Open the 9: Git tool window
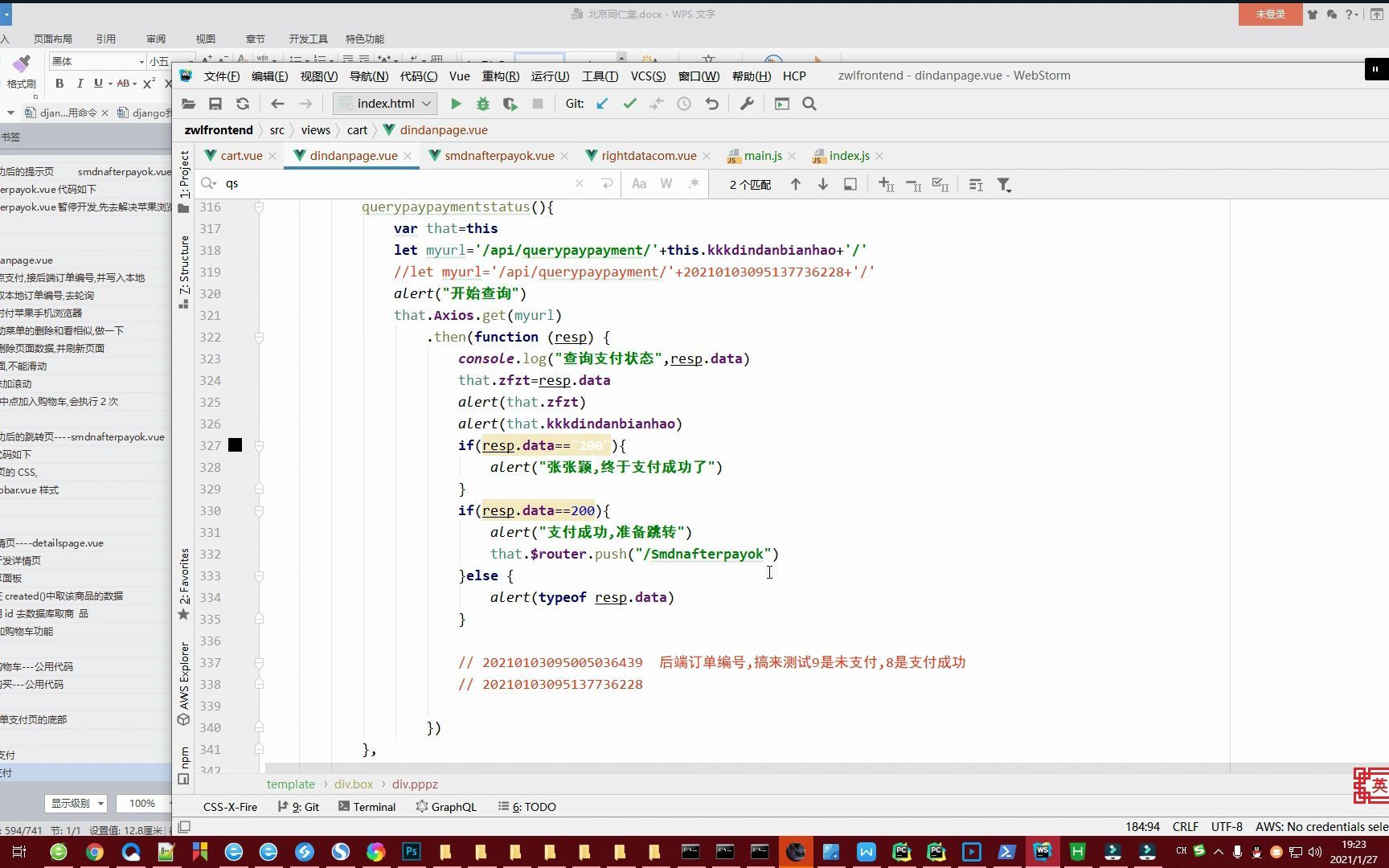This screenshot has height=868, width=1389. (x=298, y=807)
